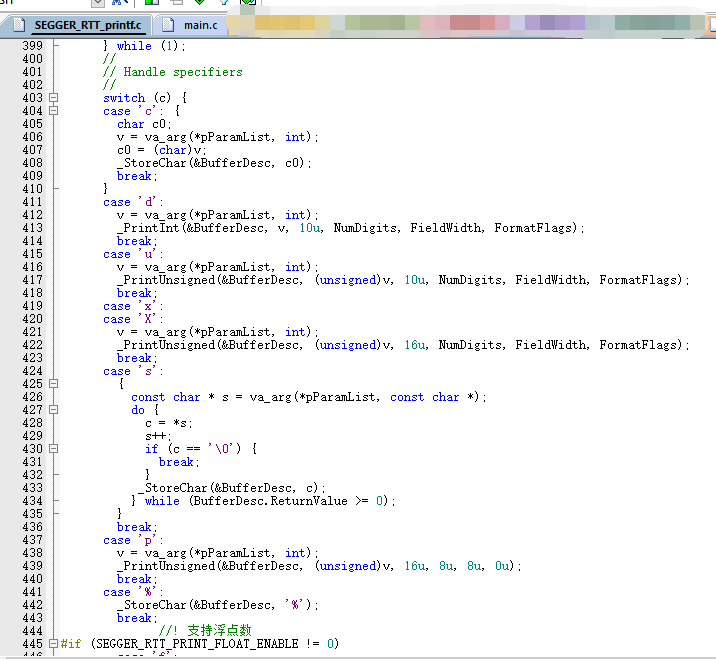Click line number 439 in the gutter
This screenshot has height=659, width=716.
tap(32, 566)
